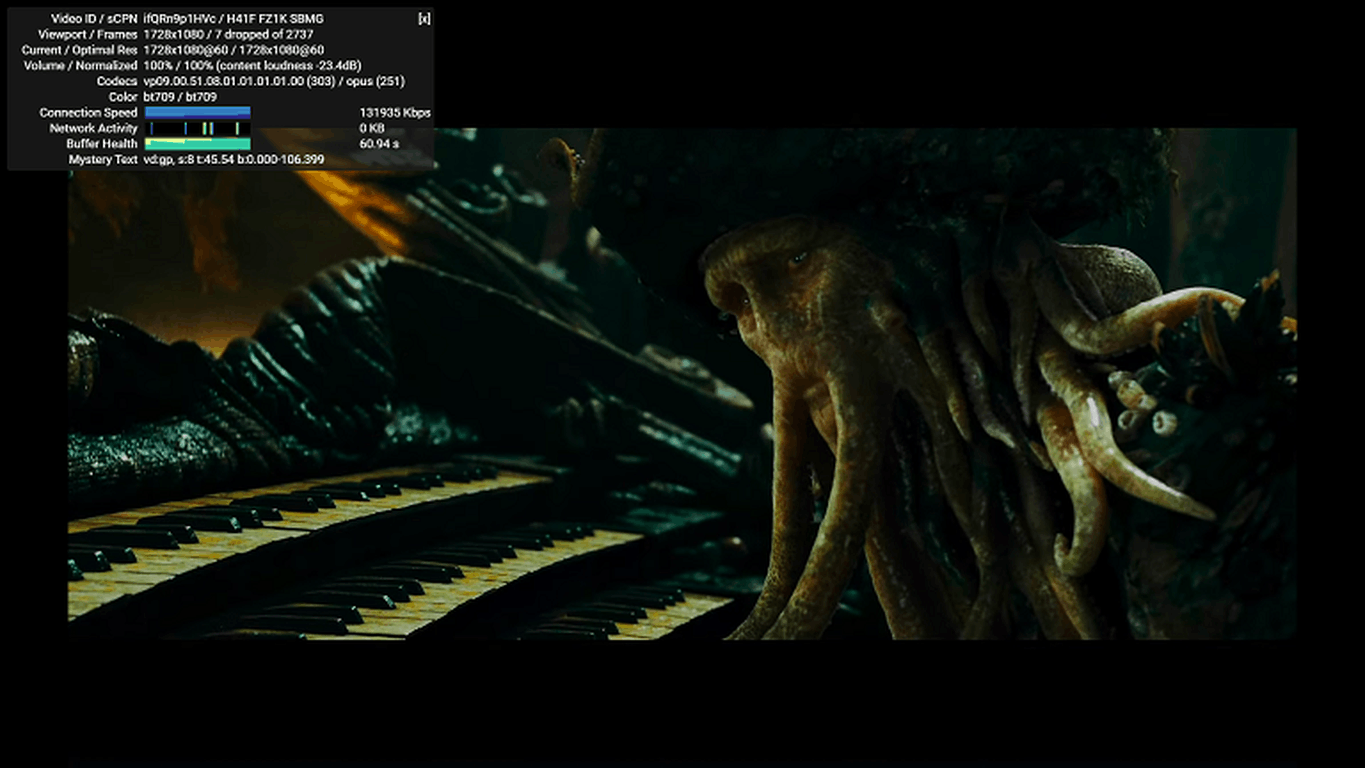Click the Color value bt709 / bt709
1365x768 pixels.
click(x=180, y=97)
